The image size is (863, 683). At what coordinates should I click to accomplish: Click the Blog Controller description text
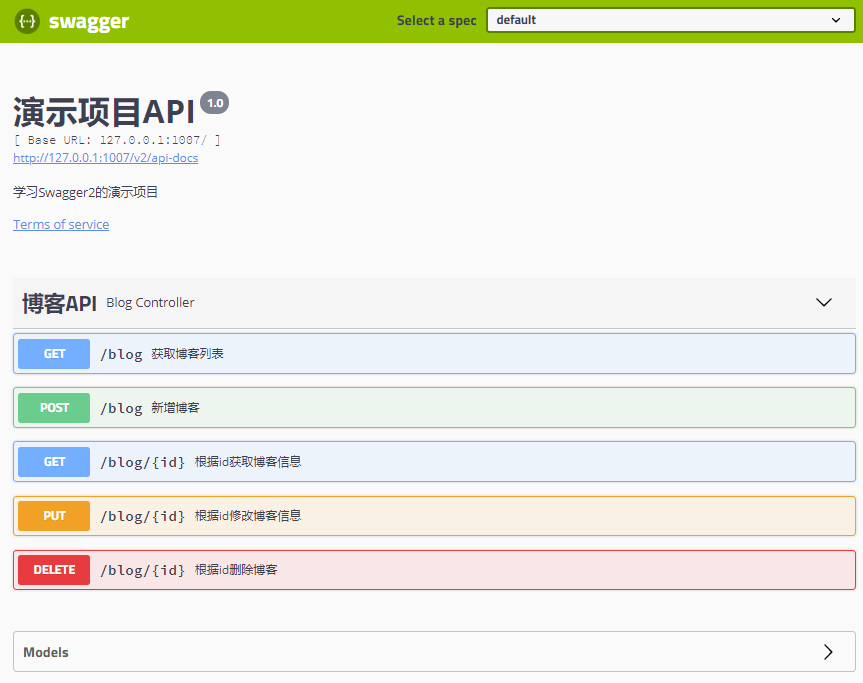(150, 303)
